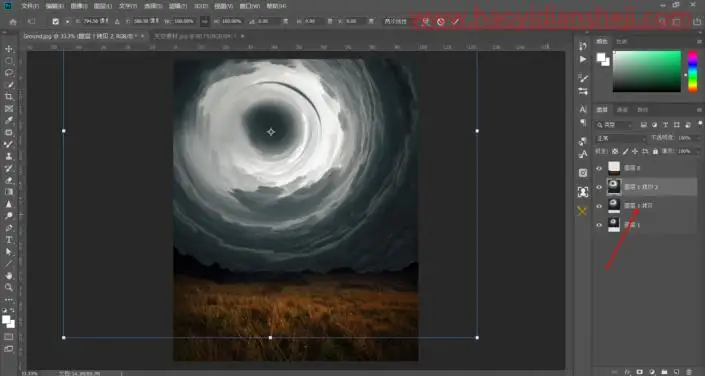
Task: Select the Frame tool
Action: [9, 108]
